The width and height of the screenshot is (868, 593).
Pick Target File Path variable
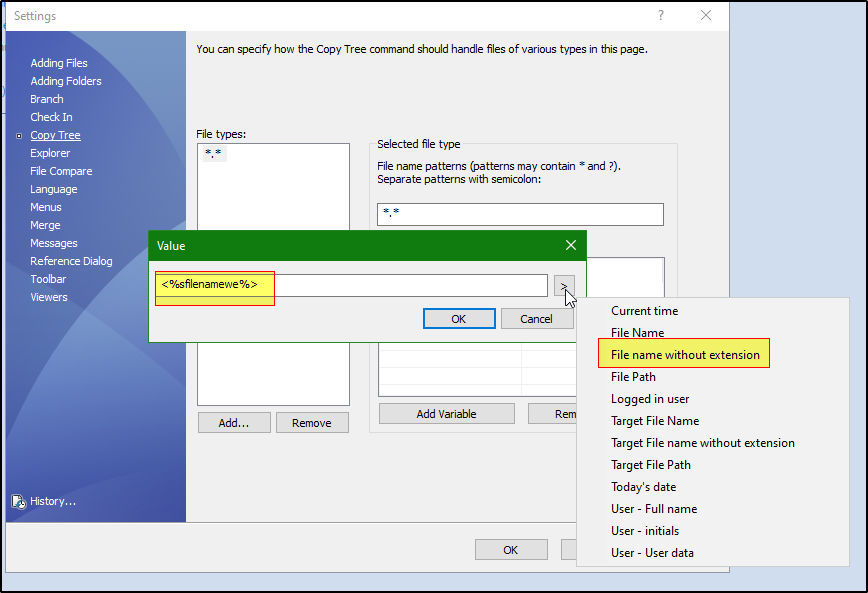650,465
